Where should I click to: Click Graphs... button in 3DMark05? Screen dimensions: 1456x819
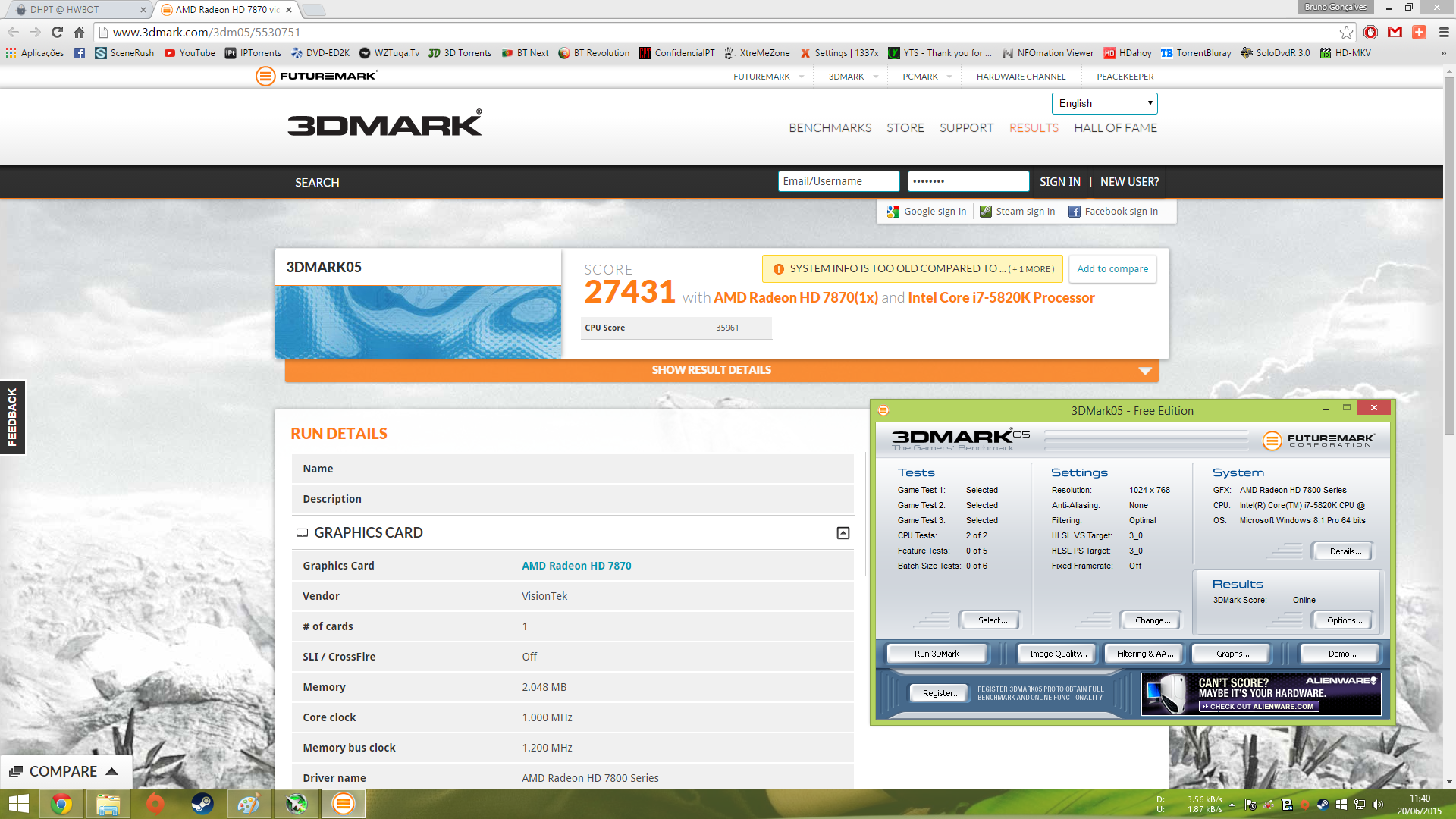pos(1232,654)
